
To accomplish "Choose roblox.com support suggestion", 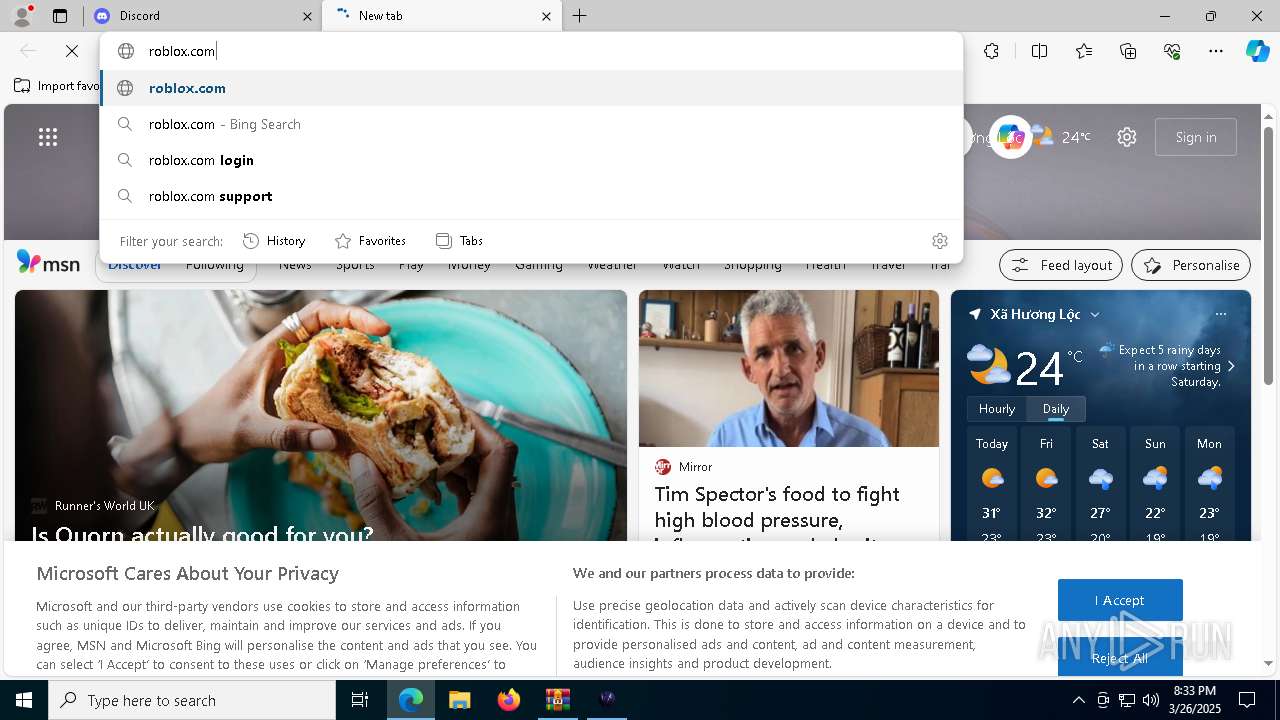I will [531, 196].
